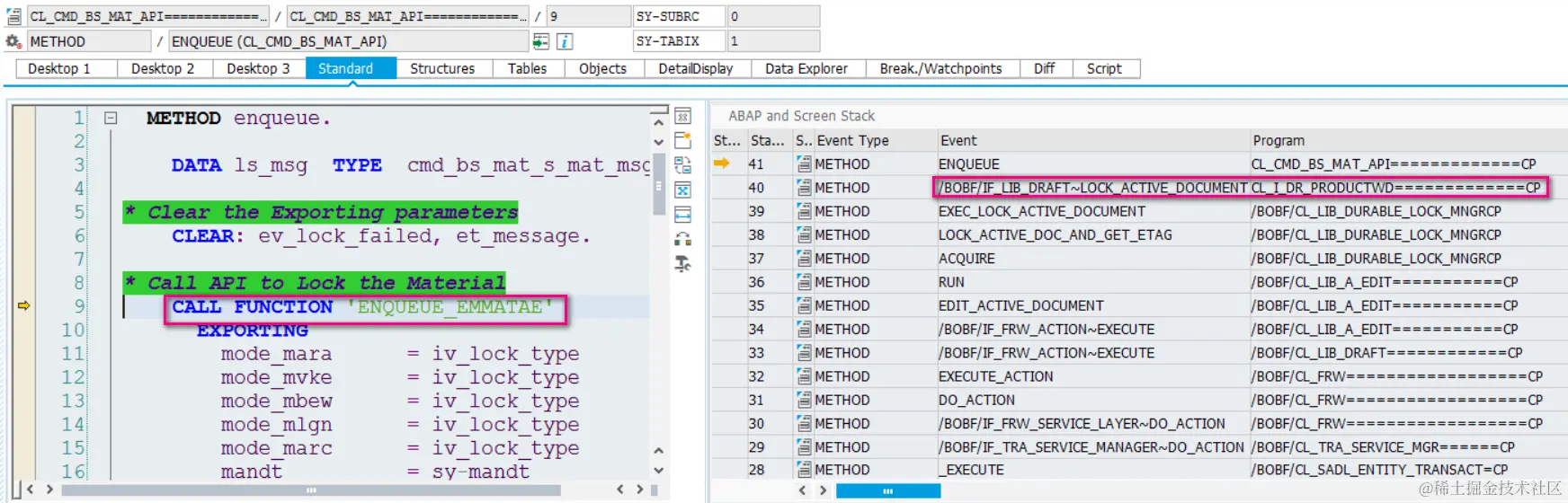Image resolution: width=1568 pixels, height=503 pixels.
Task: Click the gear icon beside METHOD field
Action: pyautogui.click(x=13, y=41)
